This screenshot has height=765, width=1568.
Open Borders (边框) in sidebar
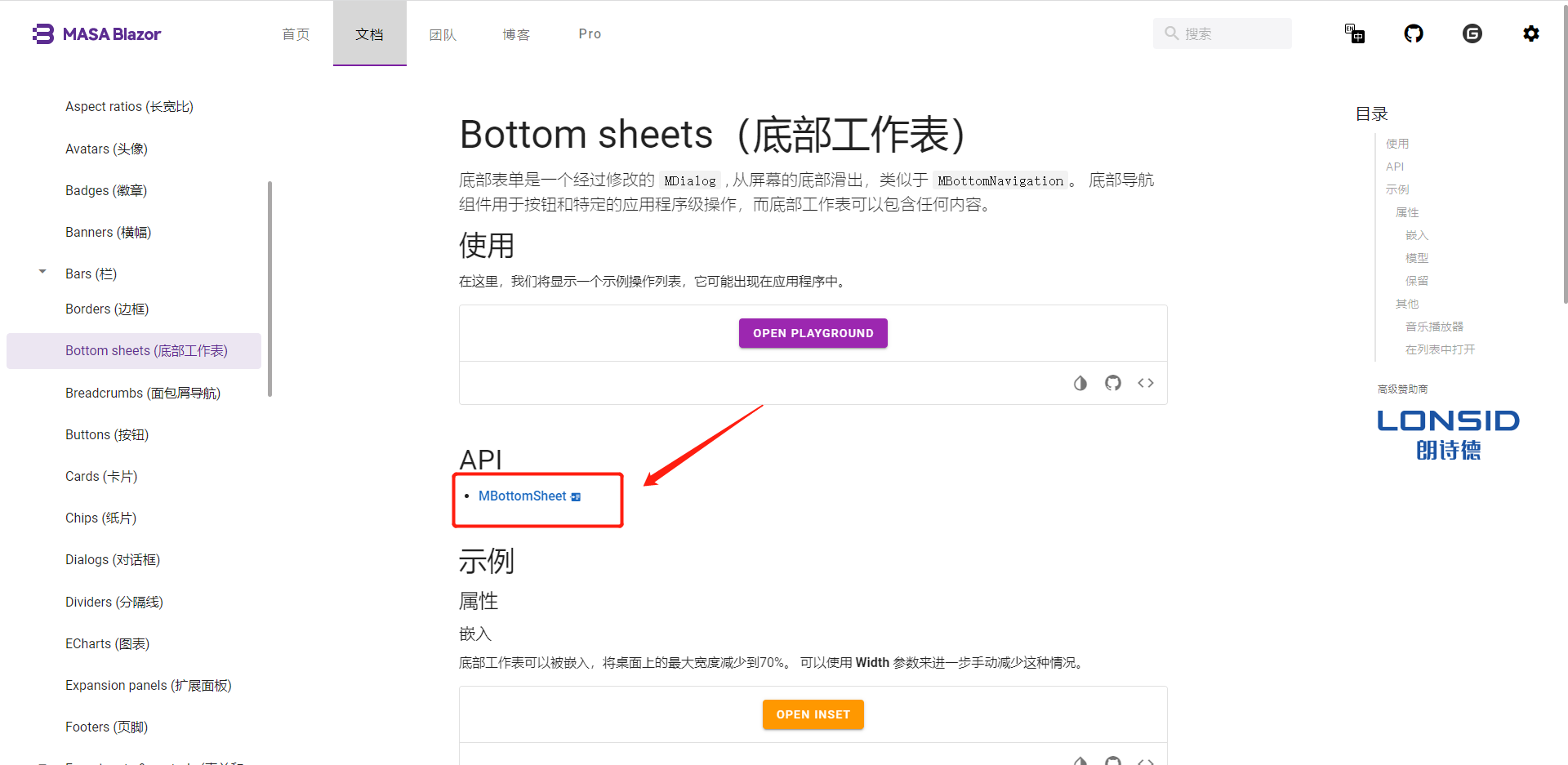[x=107, y=309]
